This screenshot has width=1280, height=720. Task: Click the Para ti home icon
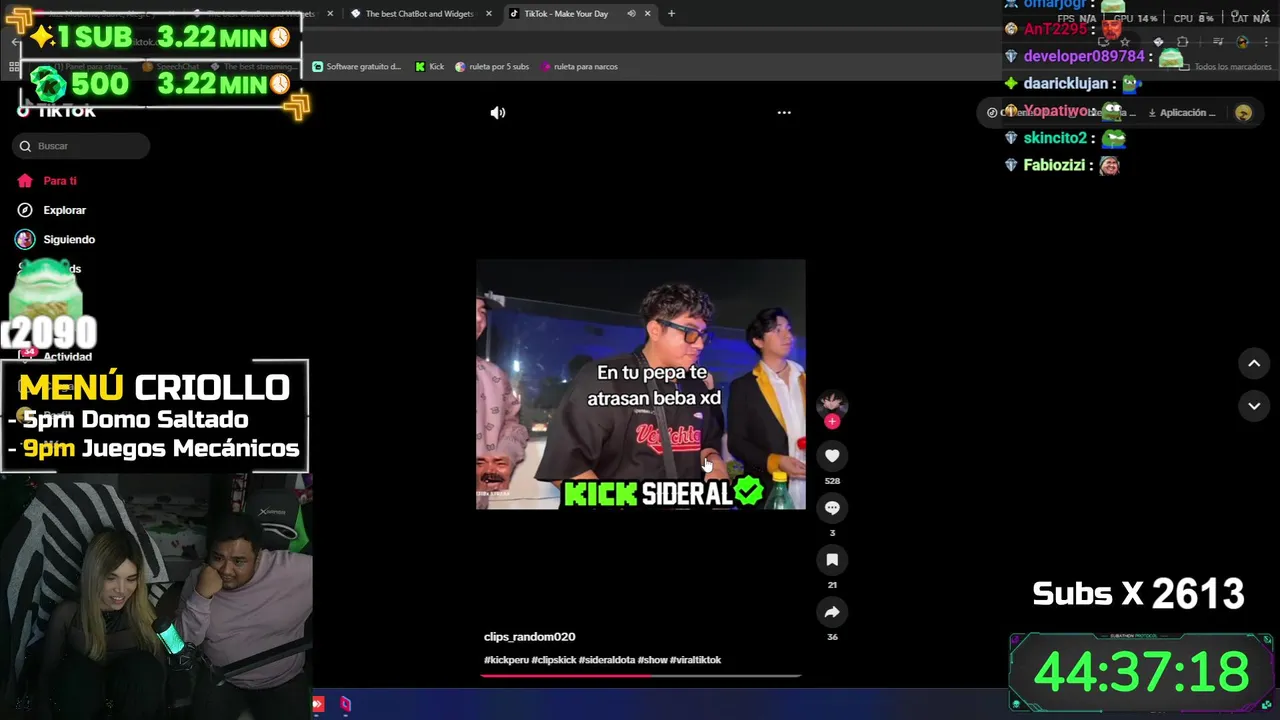coord(25,181)
